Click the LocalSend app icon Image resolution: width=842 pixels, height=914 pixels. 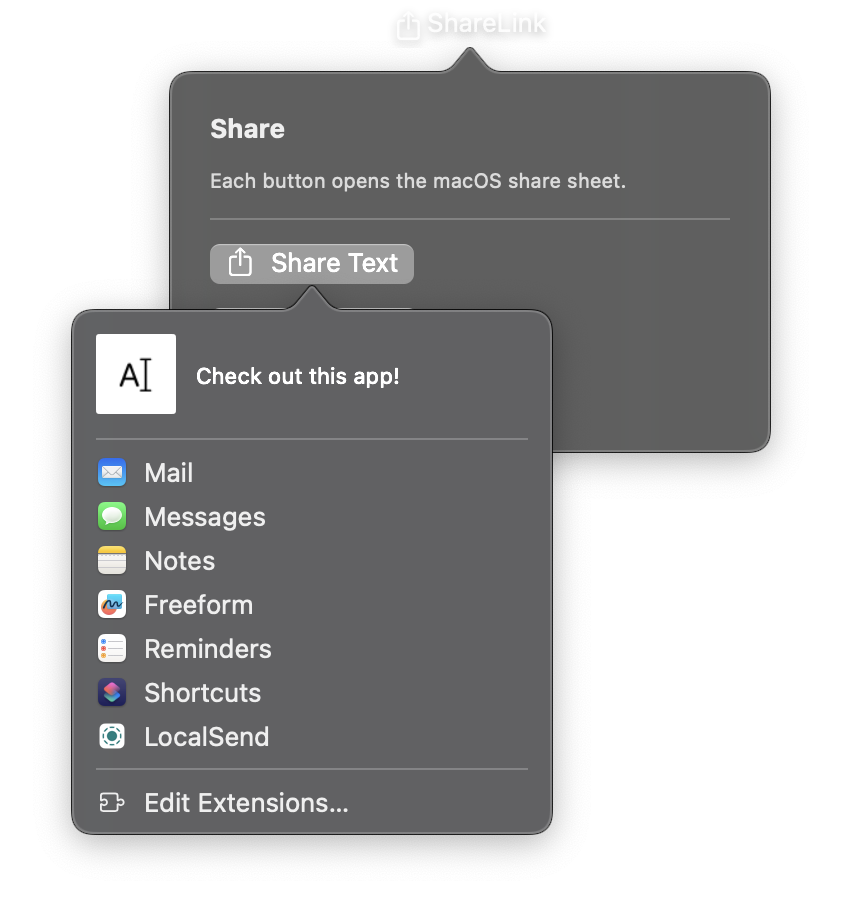click(112, 736)
